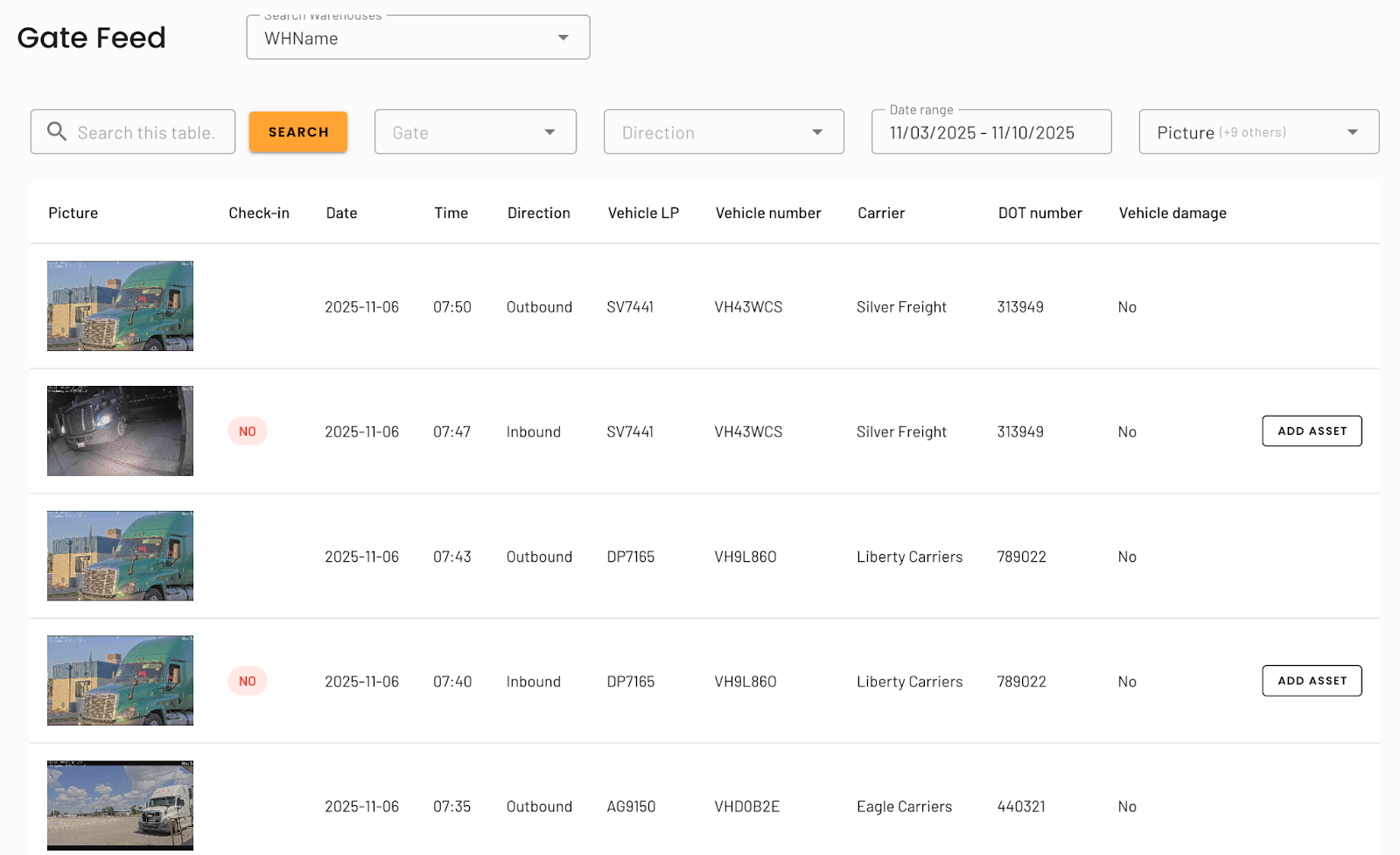
Task: Open the WHName warehouse search dropdown
Action: click(562, 38)
